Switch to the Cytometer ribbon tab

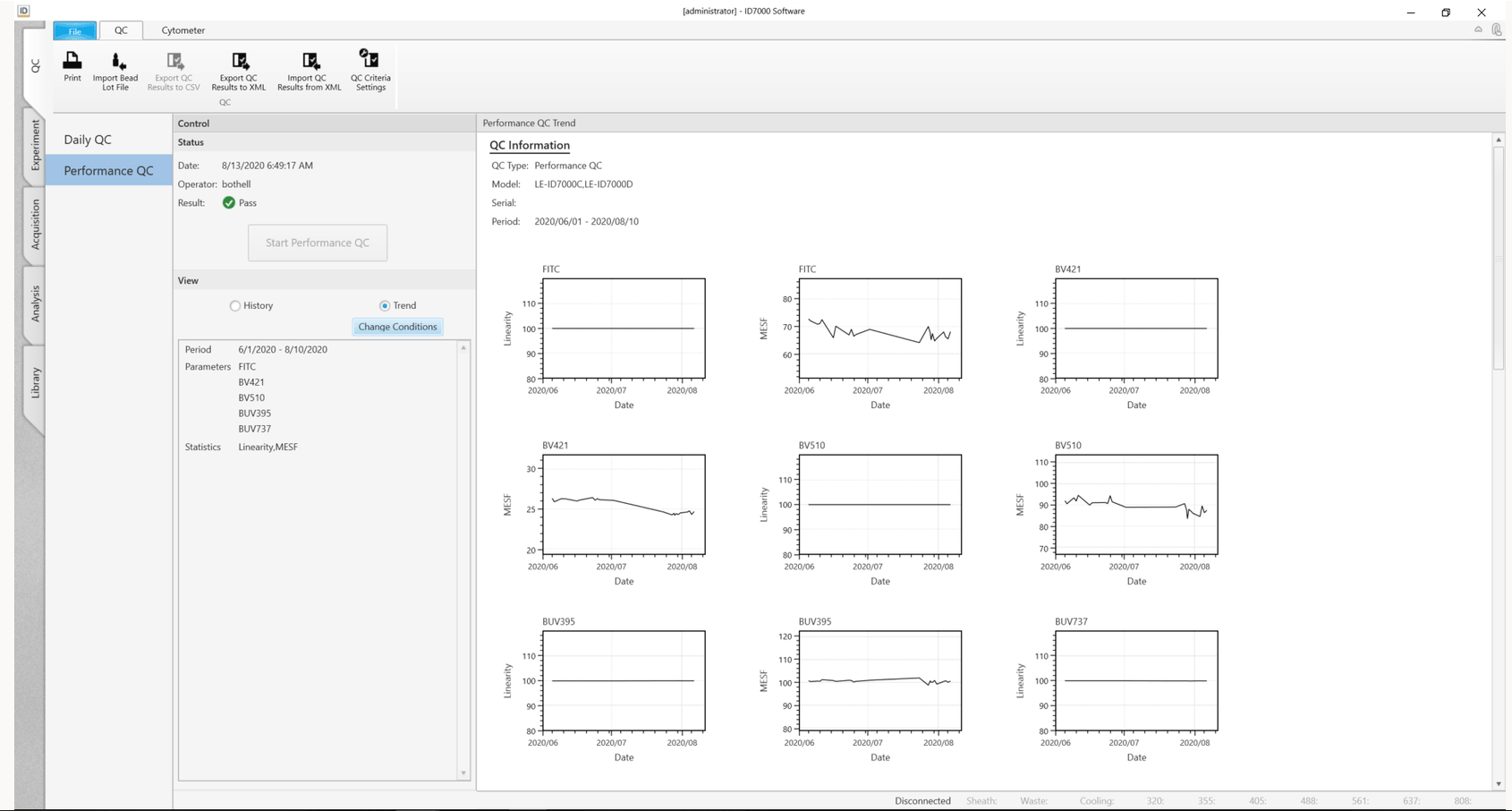(x=183, y=30)
